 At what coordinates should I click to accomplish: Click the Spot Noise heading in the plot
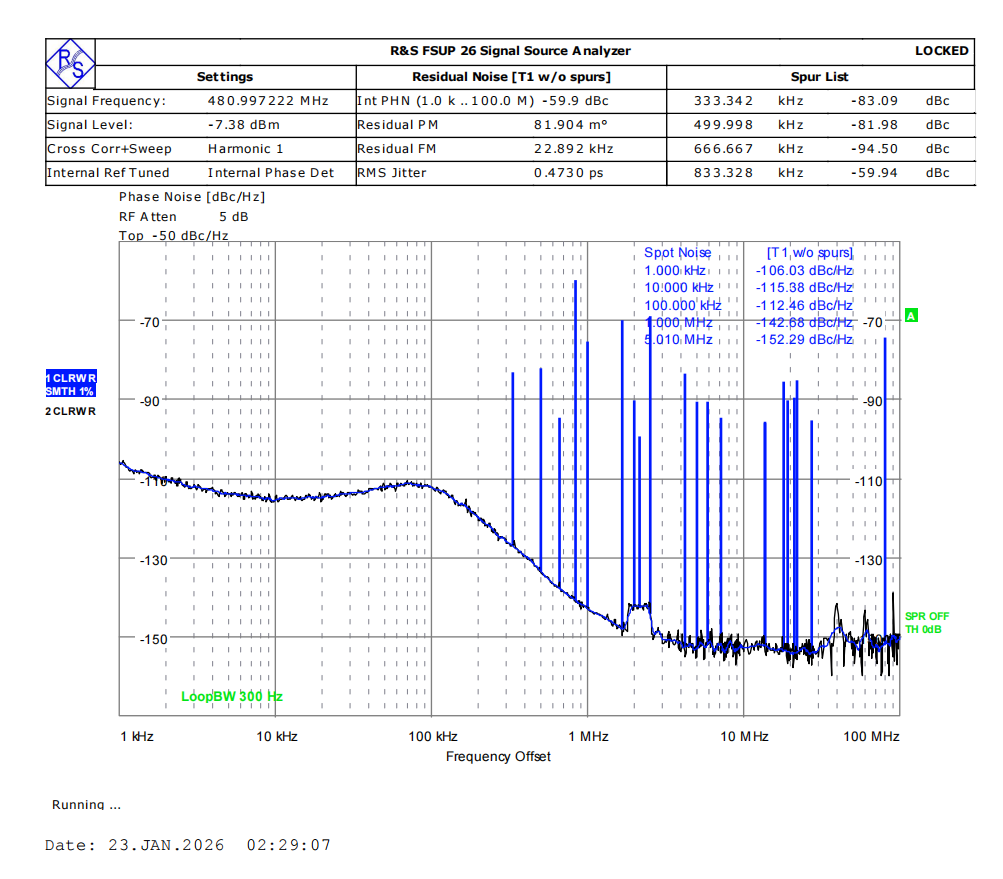coord(677,253)
